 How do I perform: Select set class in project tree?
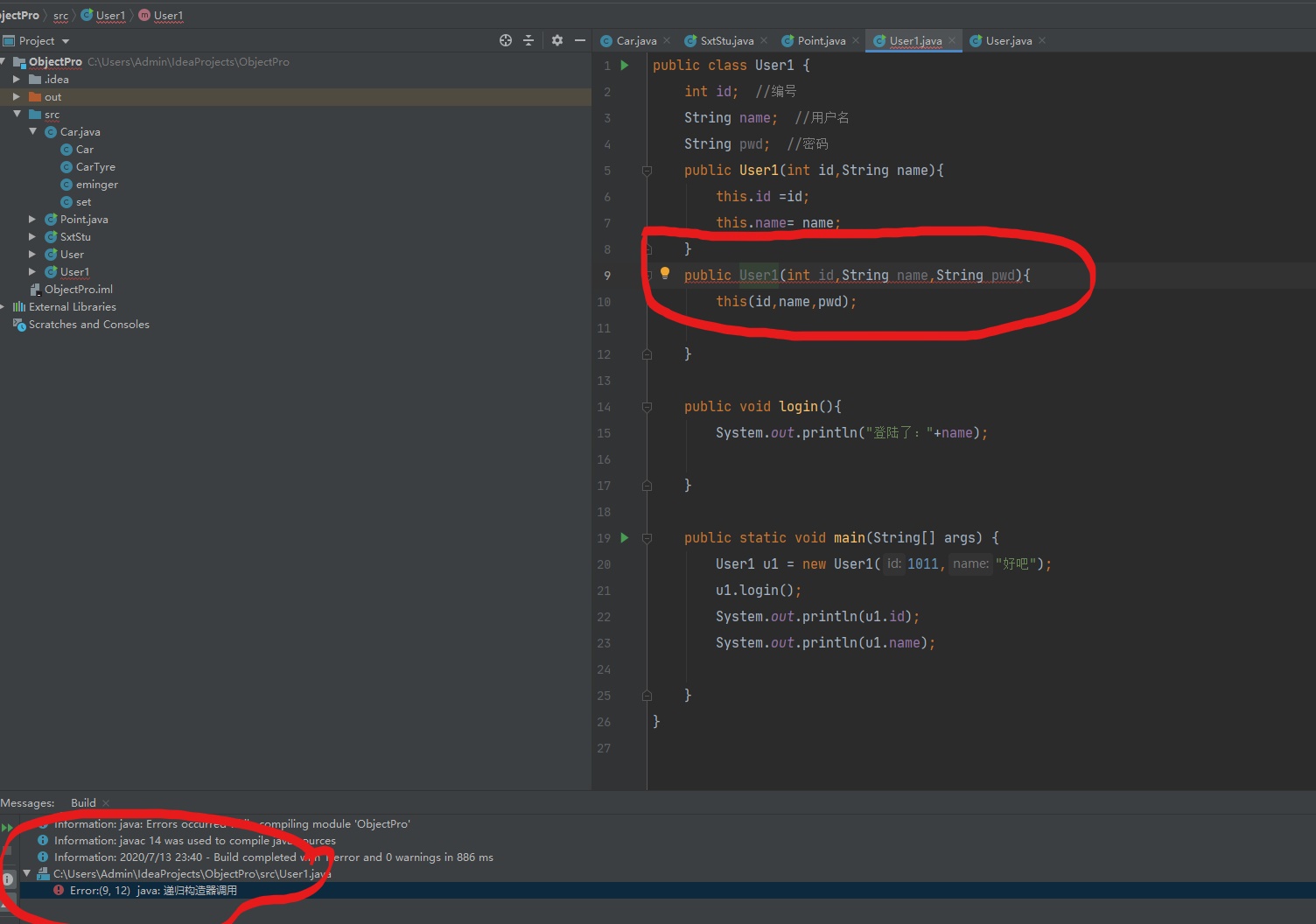tap(83, 202)
